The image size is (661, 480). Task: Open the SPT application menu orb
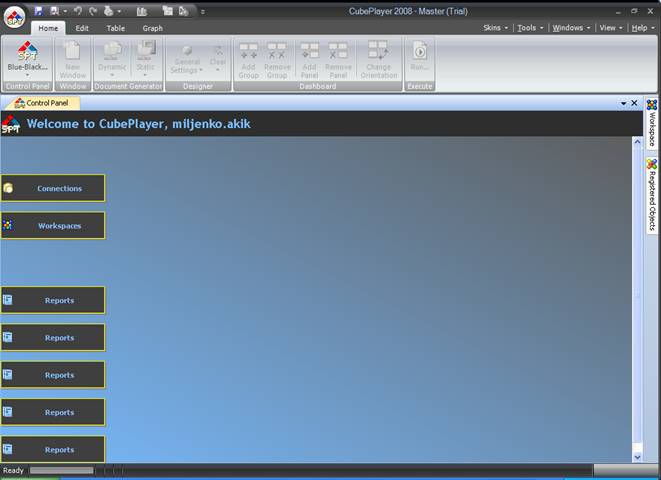click(x=15, y=17)
